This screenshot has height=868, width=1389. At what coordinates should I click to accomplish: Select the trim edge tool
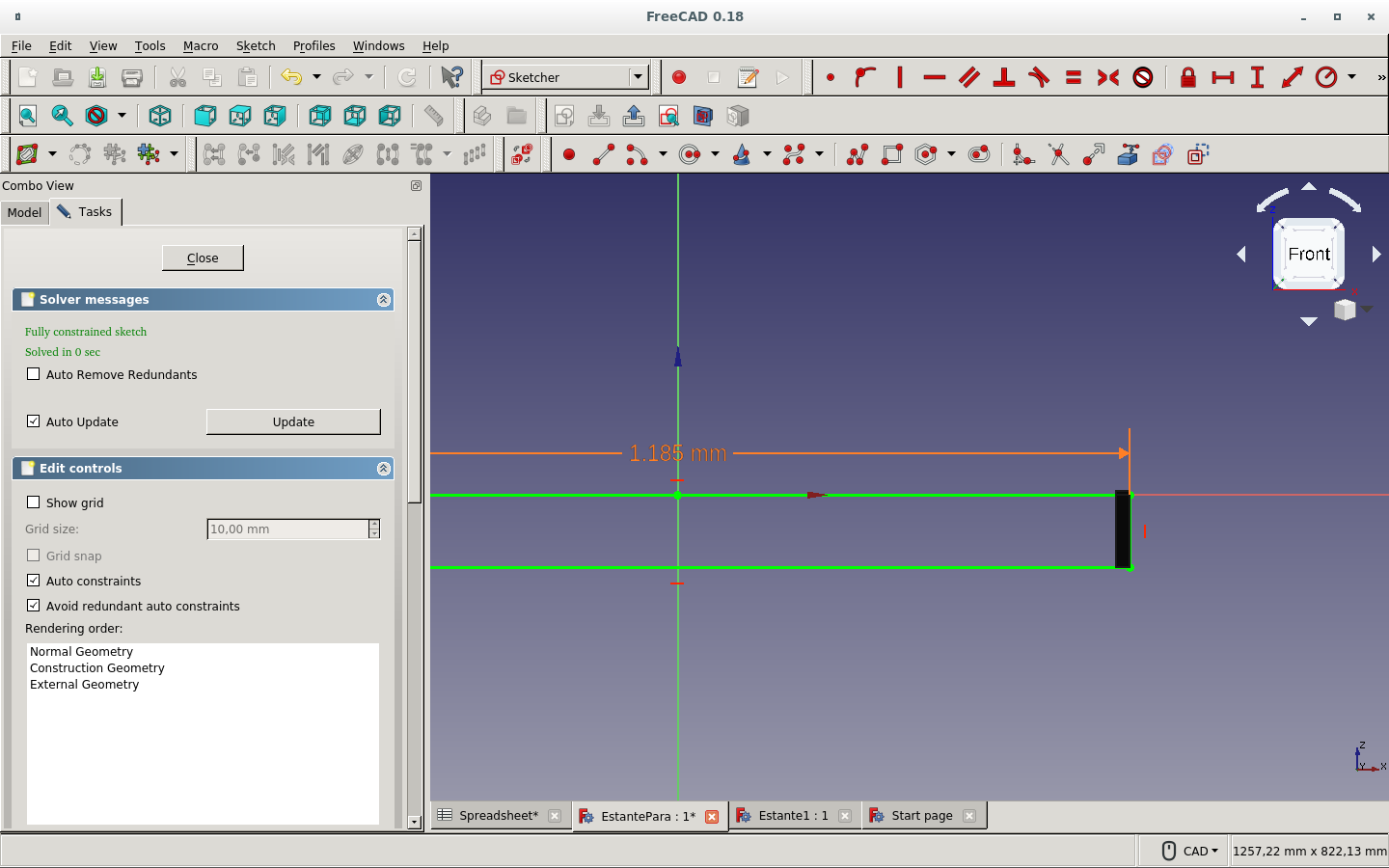click(x=1059, y=154)
